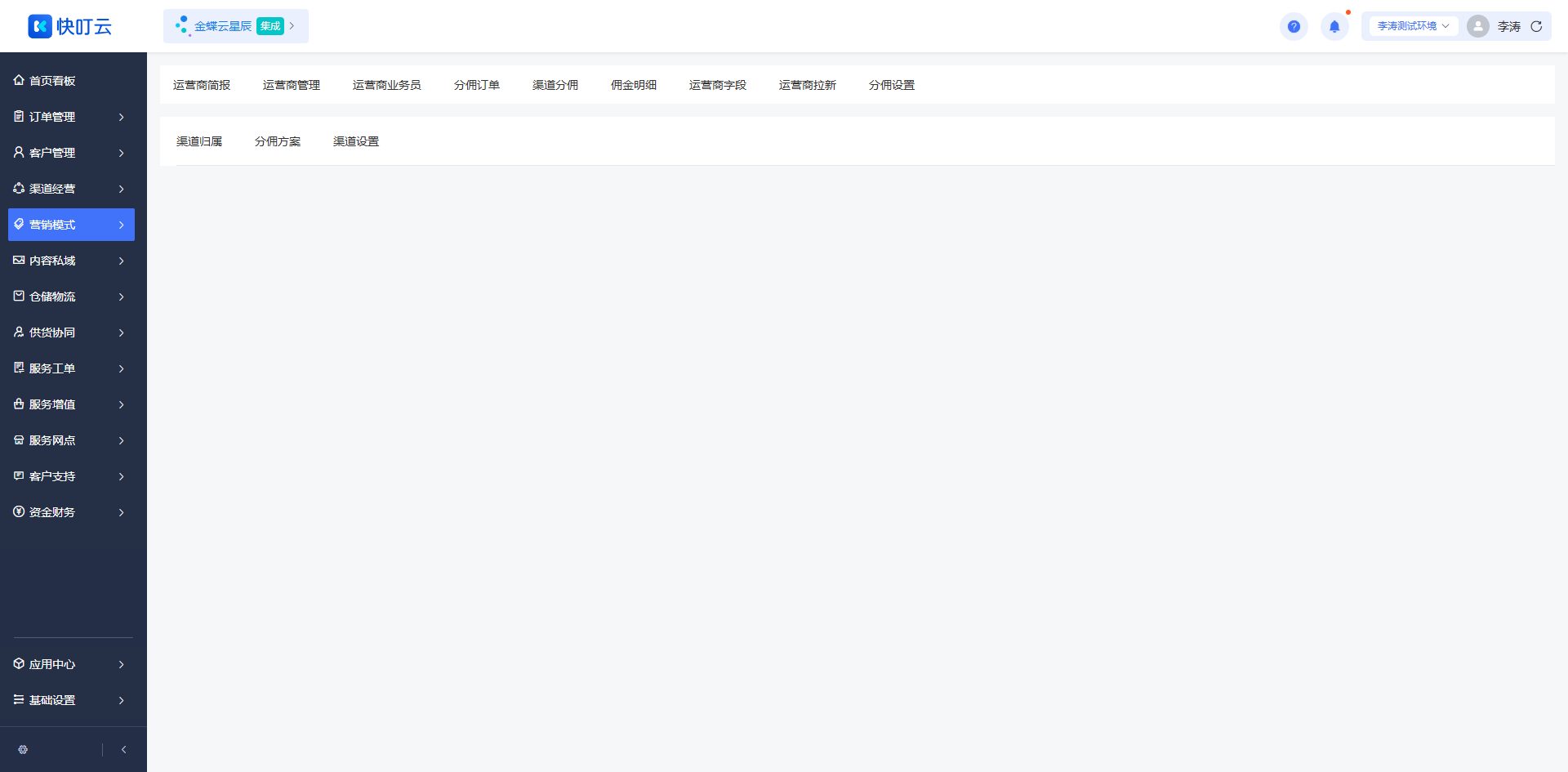The image size is (1568, 772).
Task: Select the 渠道归属 sub-tab
Action: [x=199, y=141]
